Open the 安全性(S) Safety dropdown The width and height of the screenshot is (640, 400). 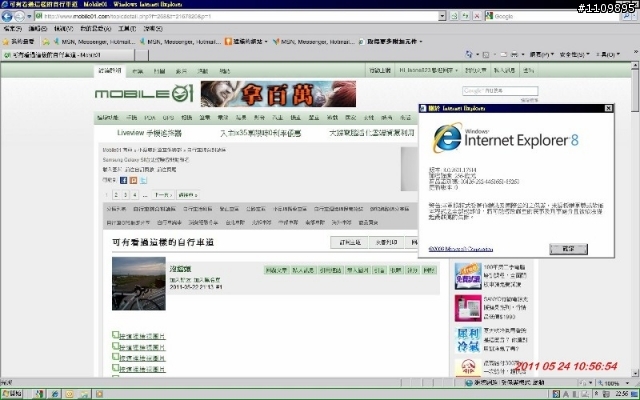click(x=574, y=54)
